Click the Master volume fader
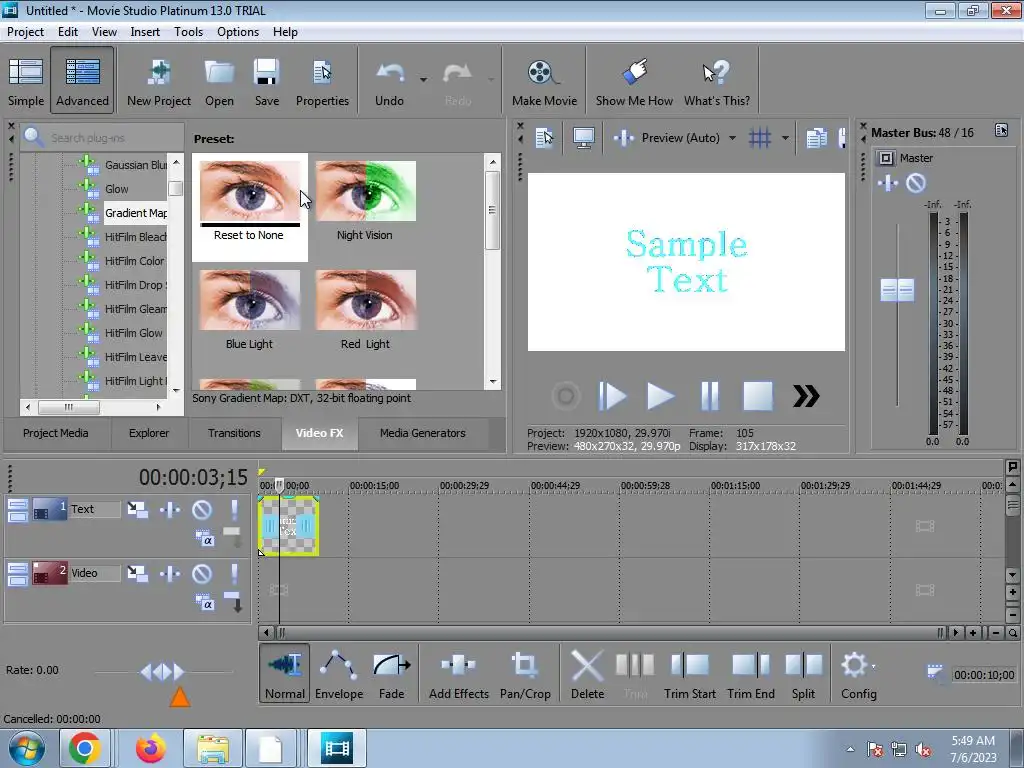1024x768 pixels. [x=897, y=290]
